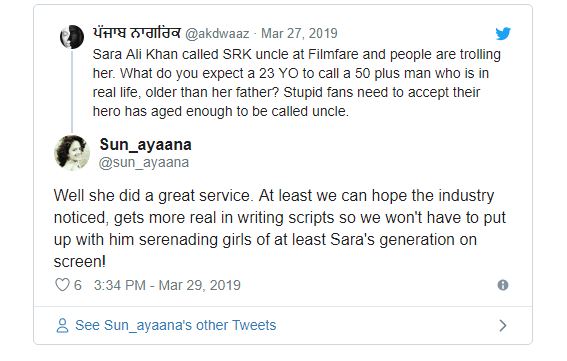Screen dimensions: 567x361
Task: Open the Mar 27, 2019 tweet date
Action: click(x=299, y=33)
